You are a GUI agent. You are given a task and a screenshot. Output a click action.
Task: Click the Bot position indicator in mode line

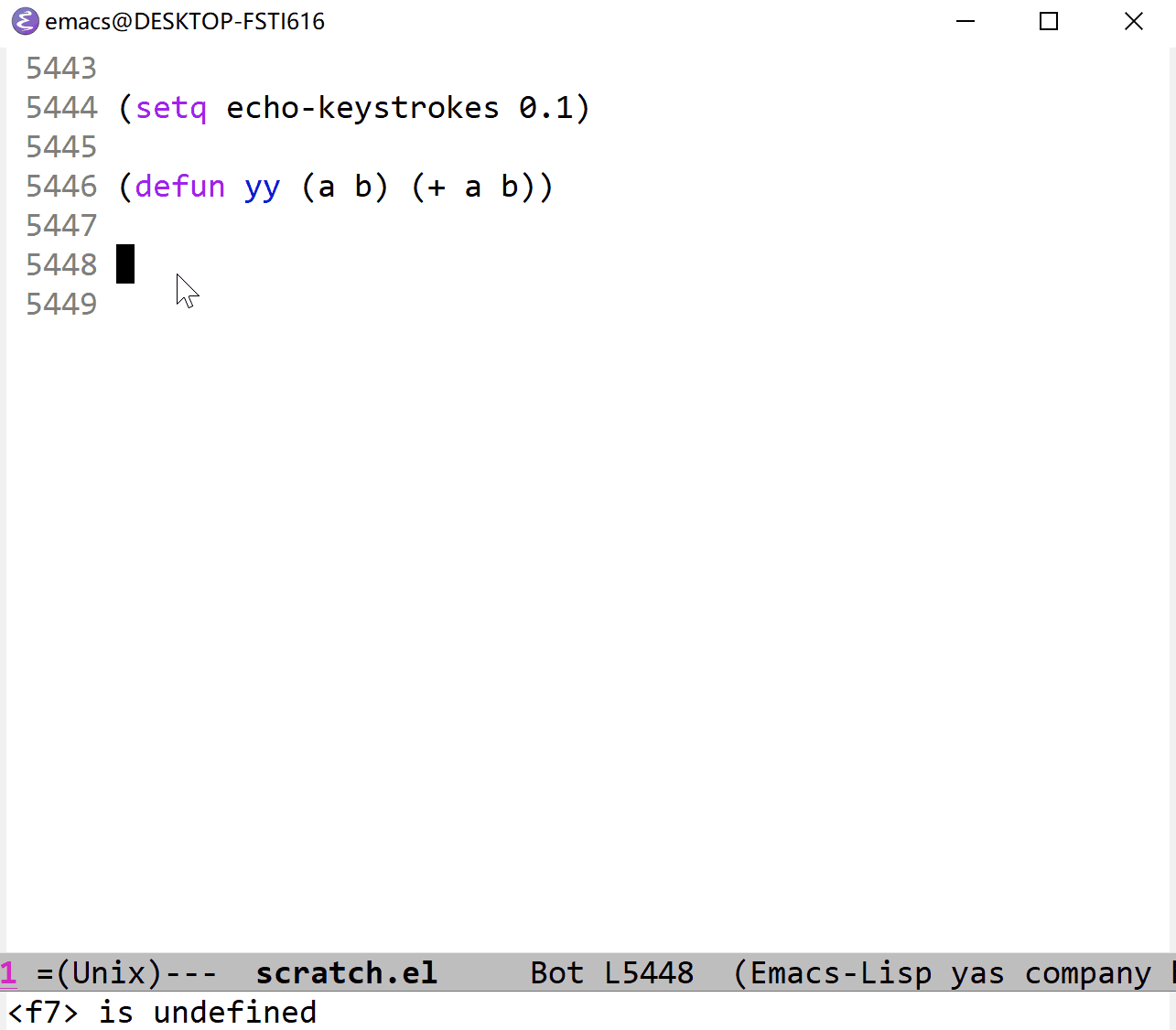(x=556, y=973)
